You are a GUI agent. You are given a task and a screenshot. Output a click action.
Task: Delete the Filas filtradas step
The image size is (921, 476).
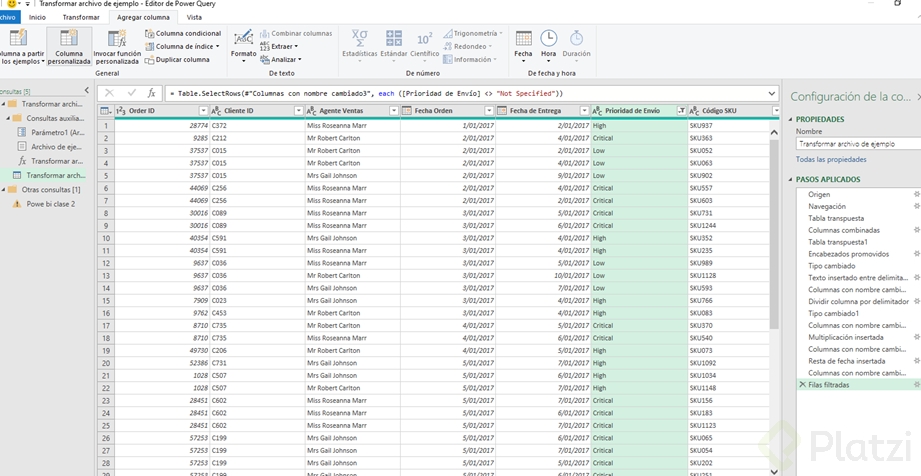[801, 384]
